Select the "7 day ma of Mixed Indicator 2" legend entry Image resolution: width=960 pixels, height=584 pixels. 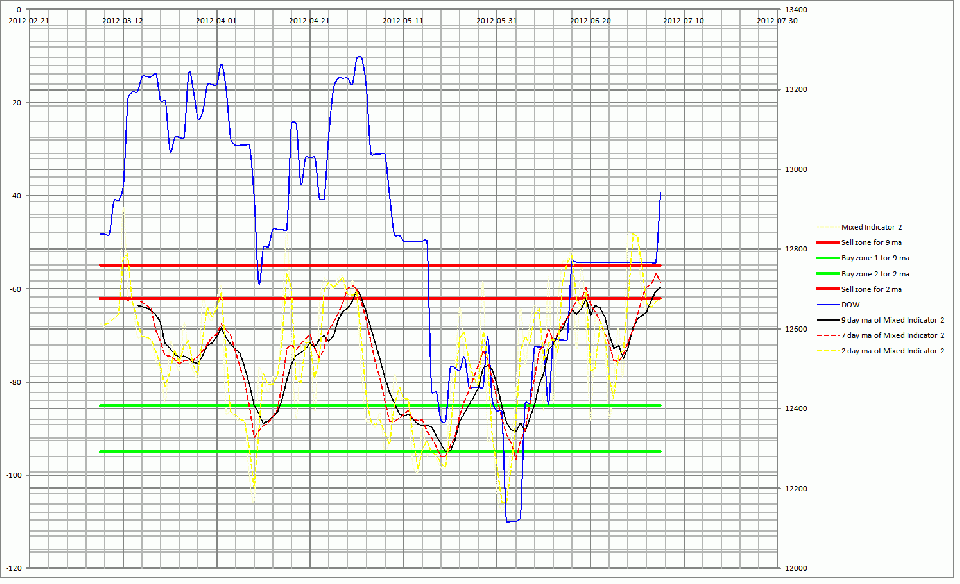(x=881, y=335)
